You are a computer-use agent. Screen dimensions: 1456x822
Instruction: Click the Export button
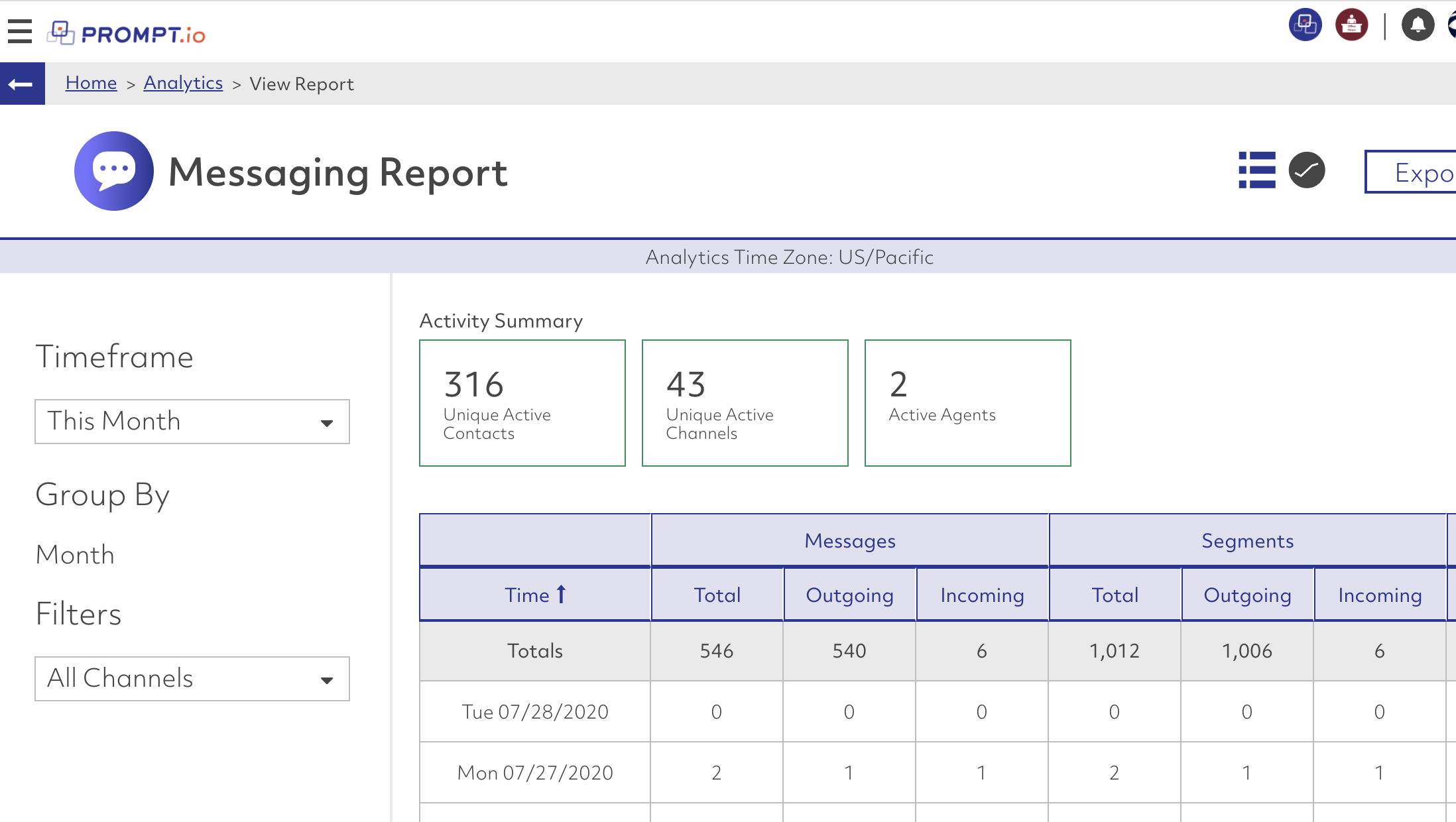click(1410, 172)
